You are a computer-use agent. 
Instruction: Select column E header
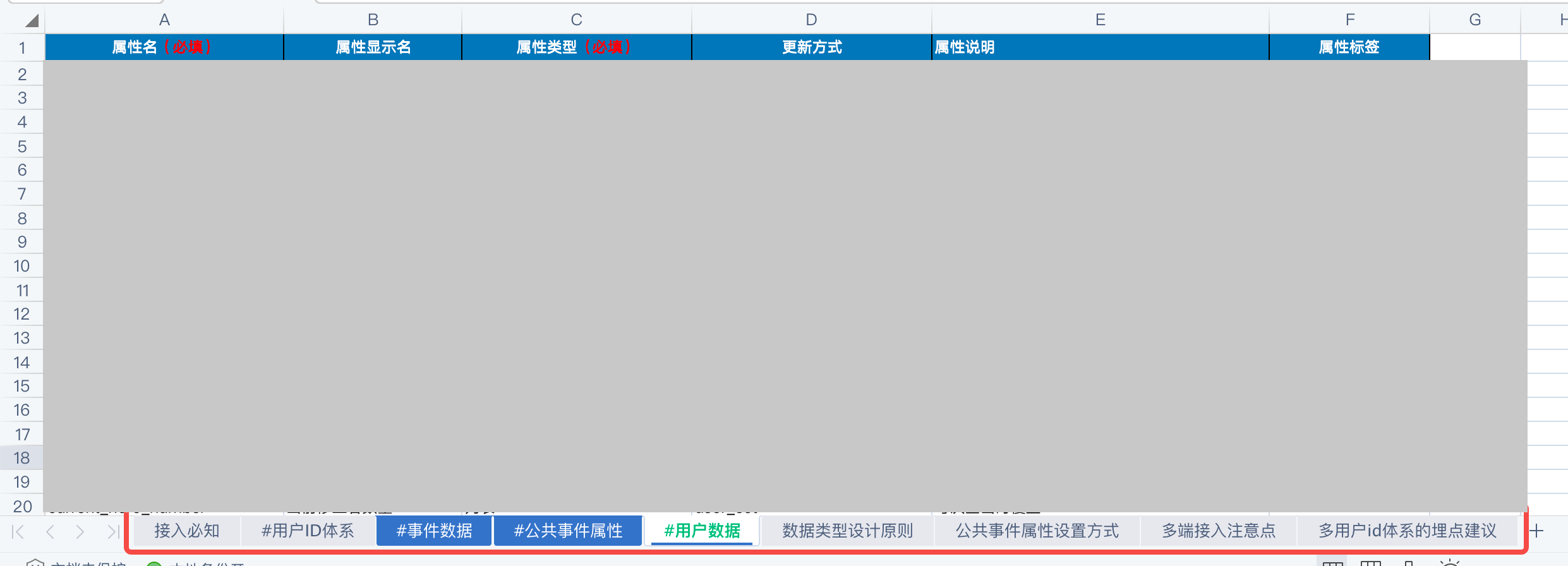point(1101,20)
